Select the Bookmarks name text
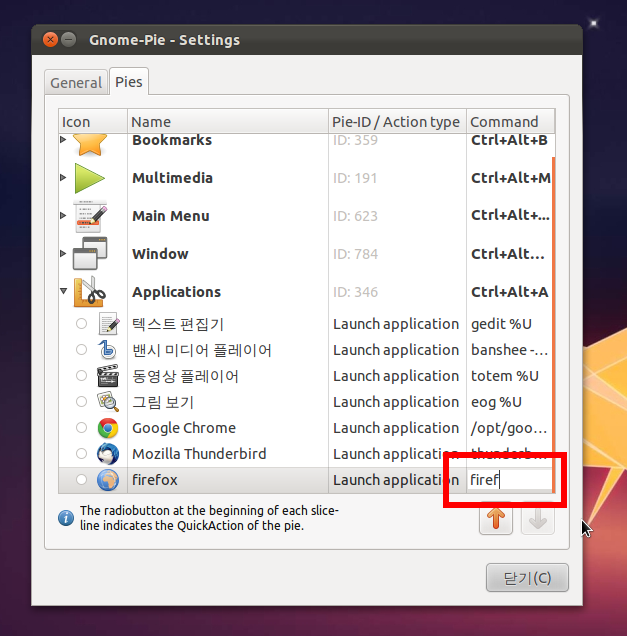 (172, 140)
